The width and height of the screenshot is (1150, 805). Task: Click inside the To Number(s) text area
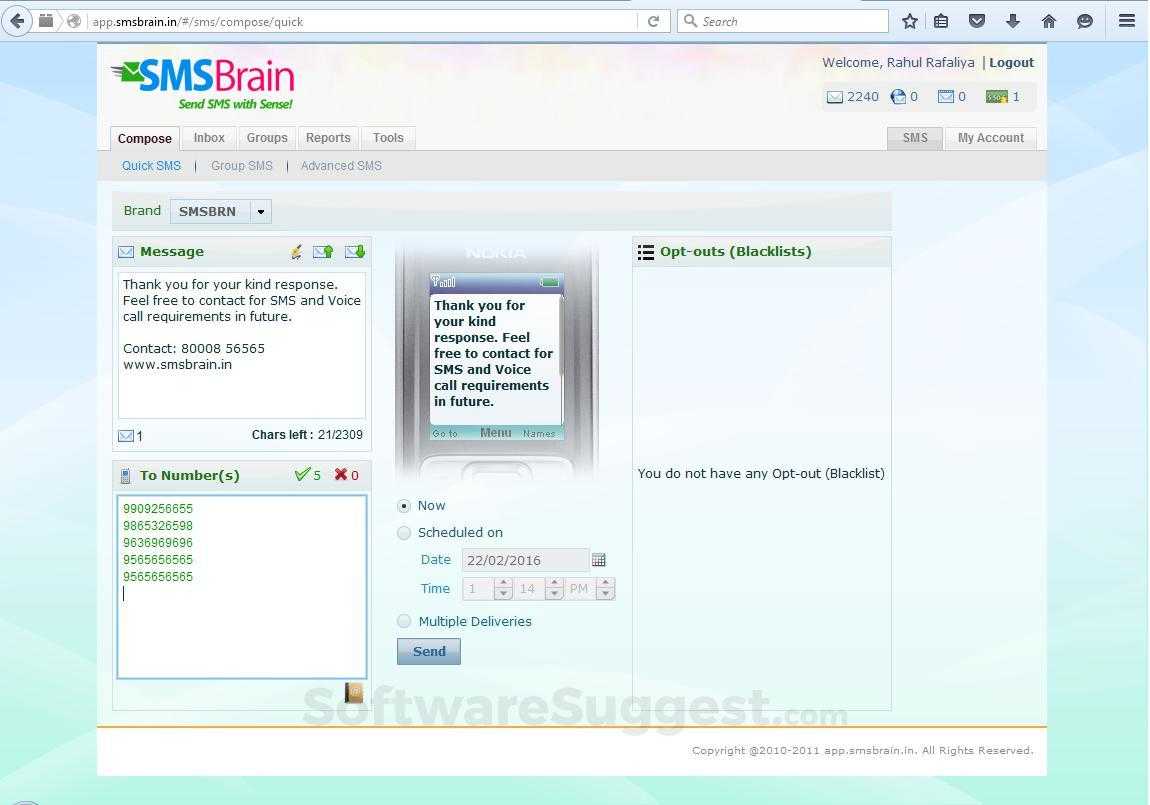pyautogui.click(x=242, y=587)
